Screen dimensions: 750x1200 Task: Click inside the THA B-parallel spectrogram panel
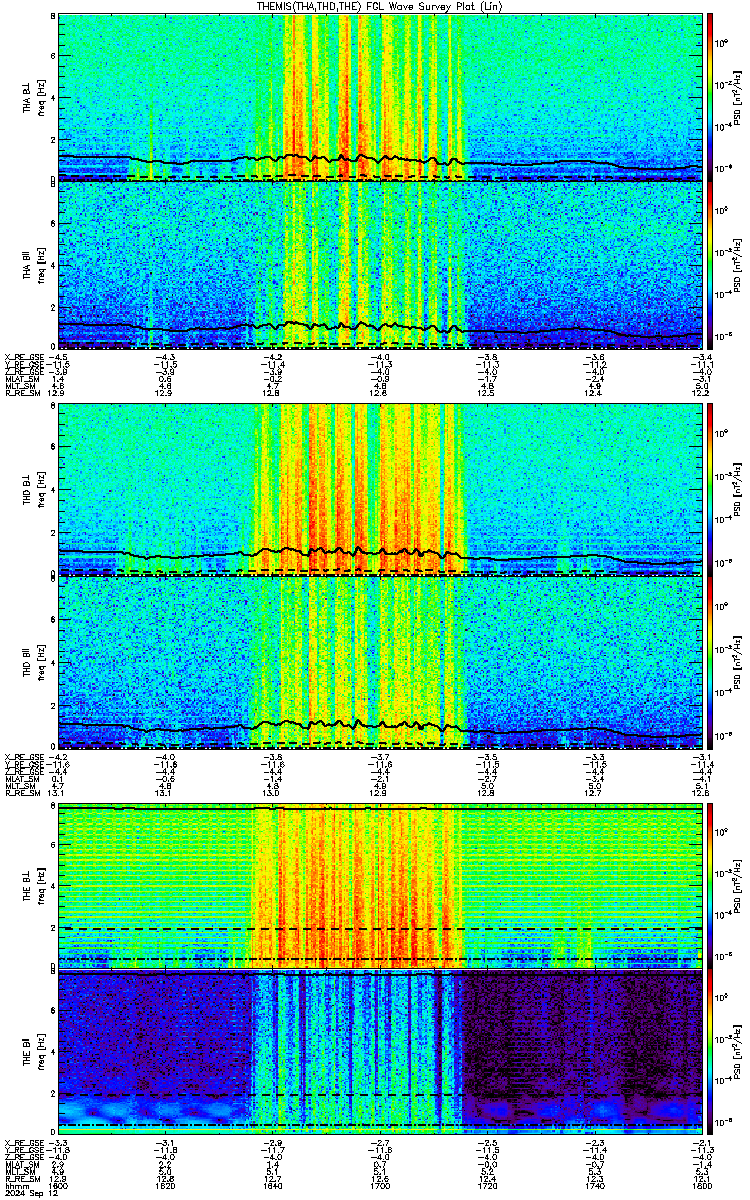380,265
